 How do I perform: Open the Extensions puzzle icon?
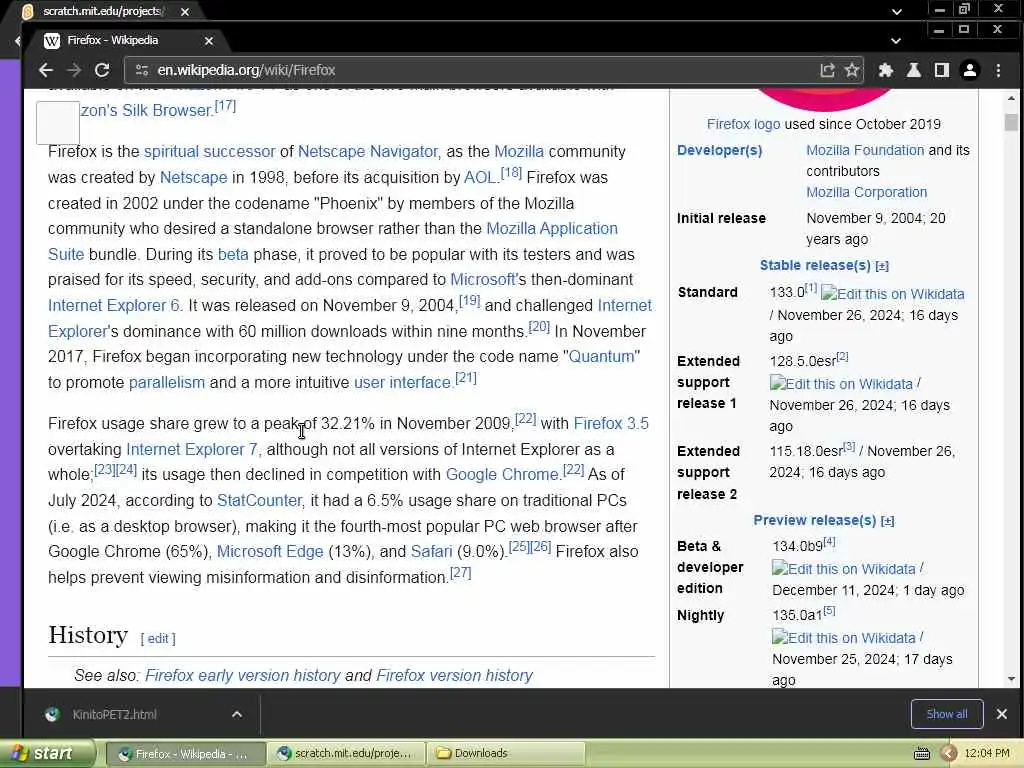coord(886,71)
